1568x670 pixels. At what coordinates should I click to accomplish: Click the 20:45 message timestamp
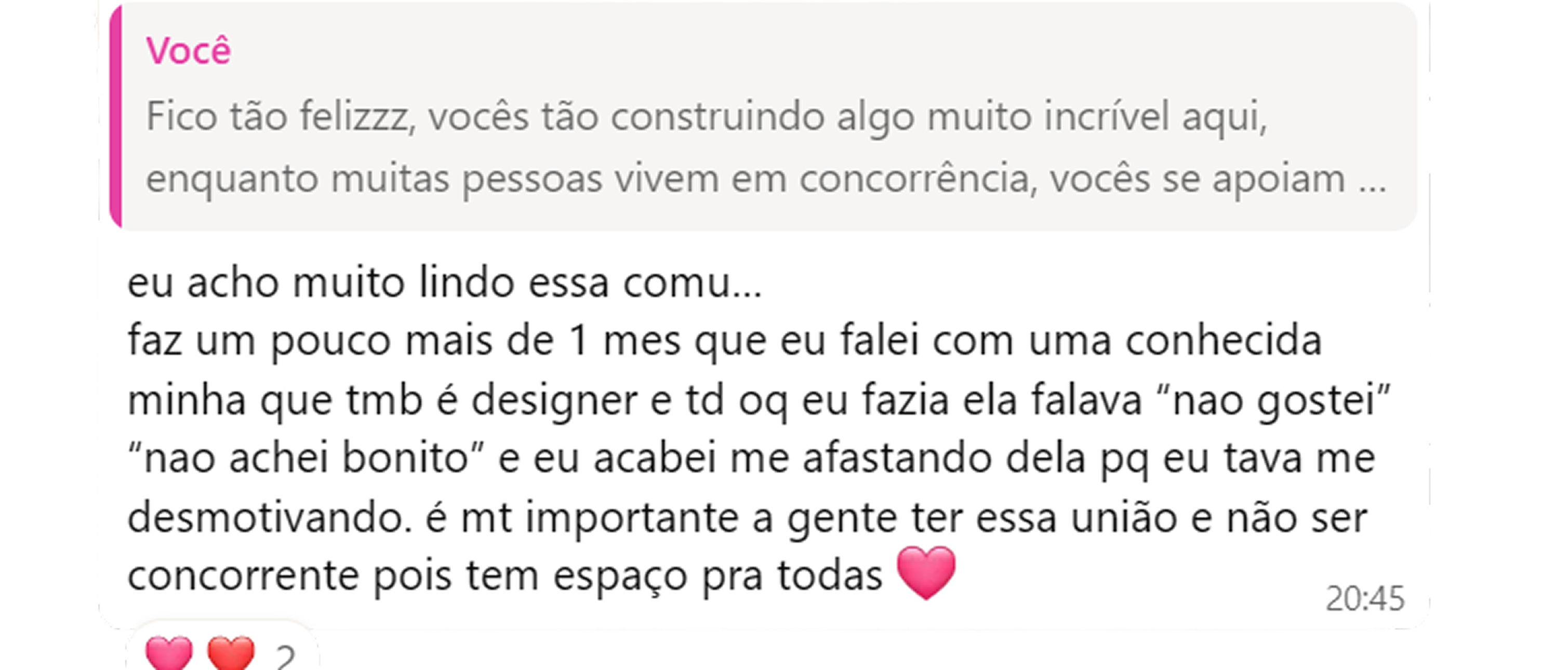pos(1365,599)
